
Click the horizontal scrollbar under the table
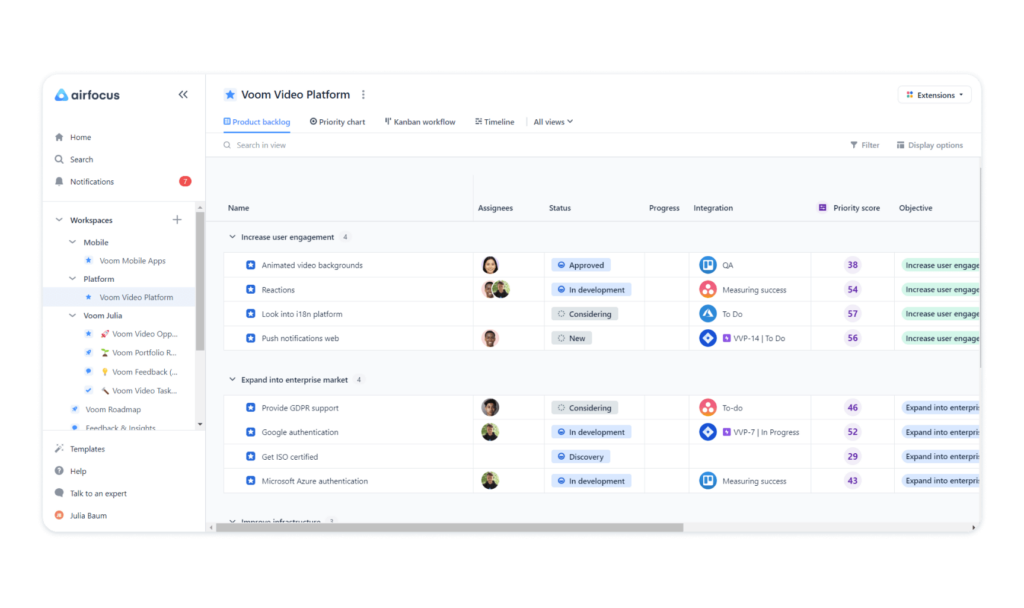(x=449, y=528)
